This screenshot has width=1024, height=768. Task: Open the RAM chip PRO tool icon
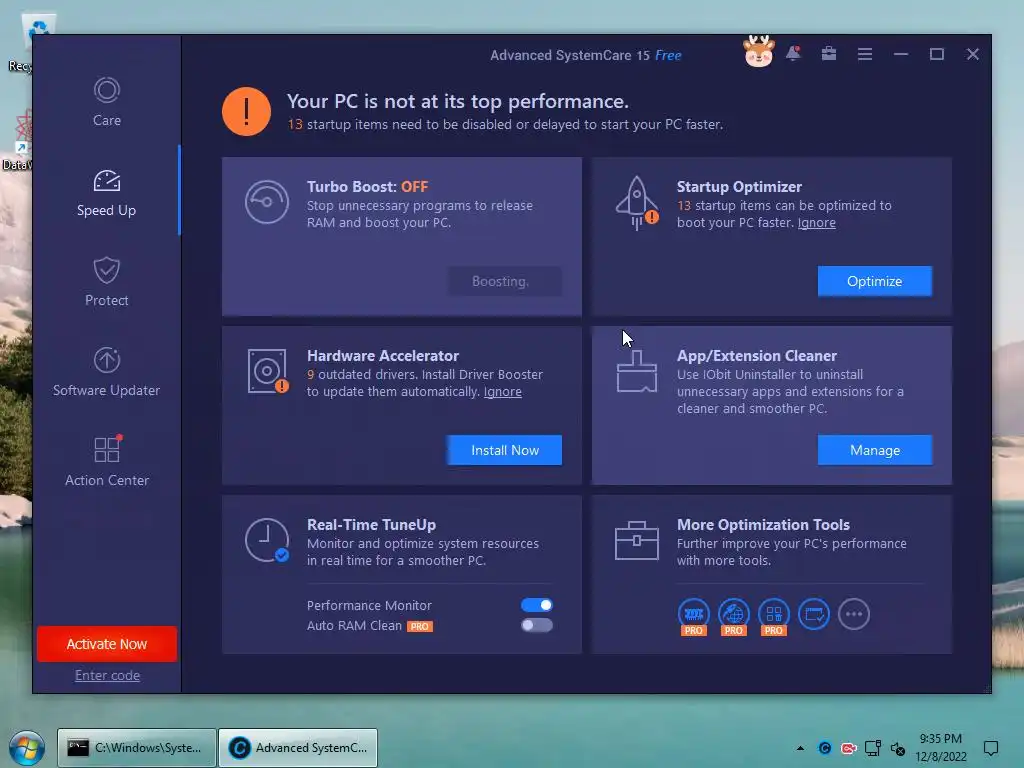pos(694,616)
